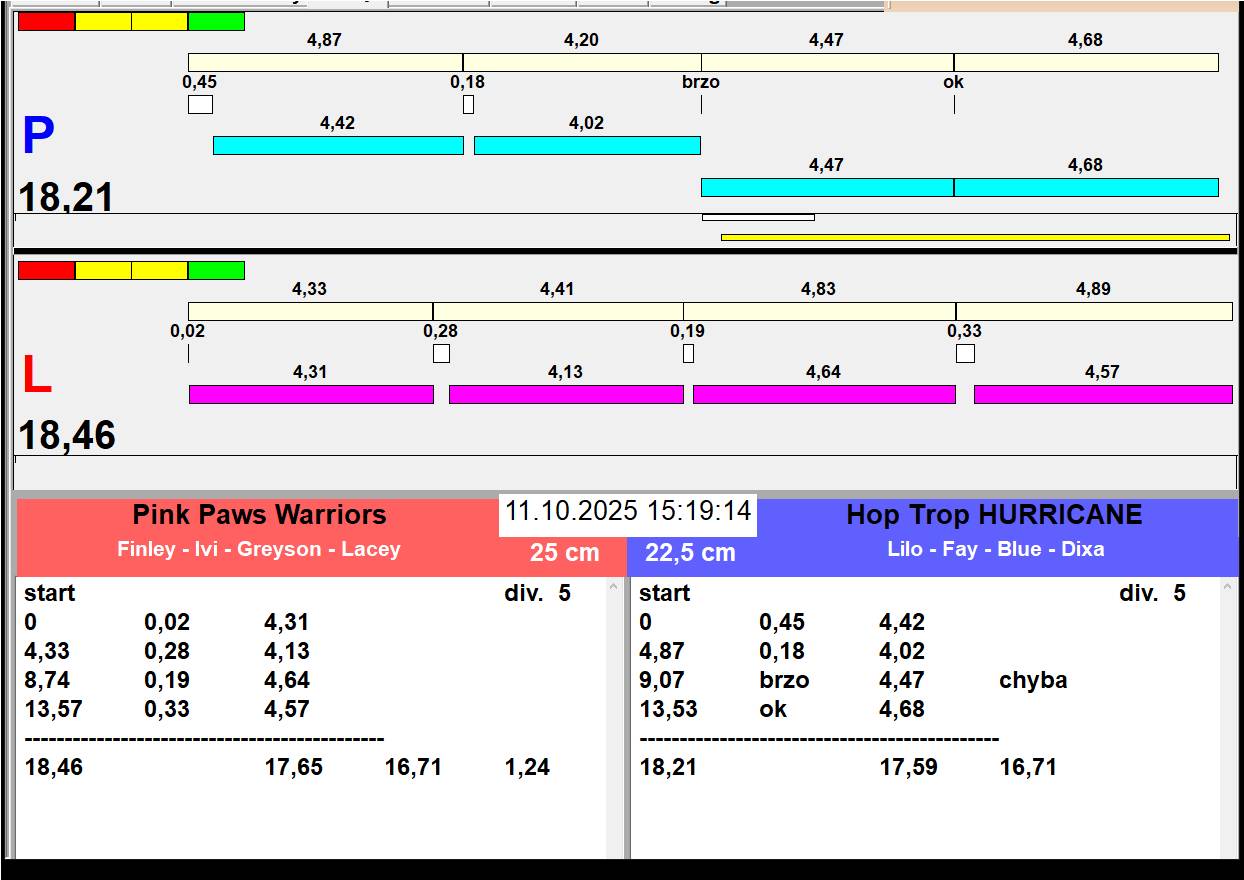Select the small box under 0,33 in lane L
The width and height of the screenshot is (1244, 880).
(965, 353)
